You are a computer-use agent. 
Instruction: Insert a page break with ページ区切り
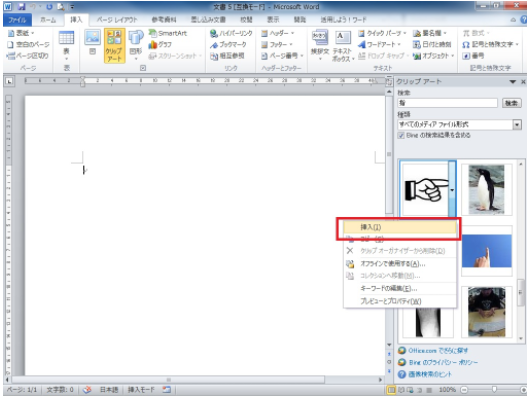click(x=28, y=56)
